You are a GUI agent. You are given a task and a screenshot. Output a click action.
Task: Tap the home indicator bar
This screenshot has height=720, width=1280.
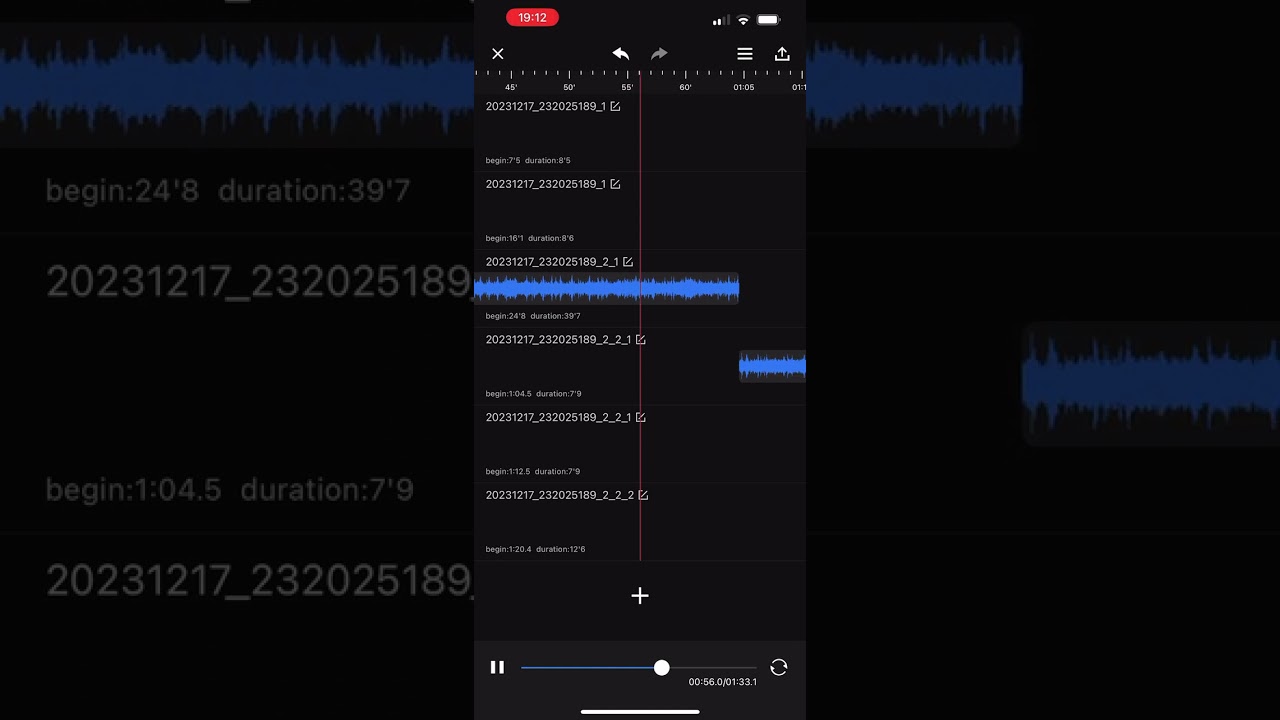pos(640,712)
